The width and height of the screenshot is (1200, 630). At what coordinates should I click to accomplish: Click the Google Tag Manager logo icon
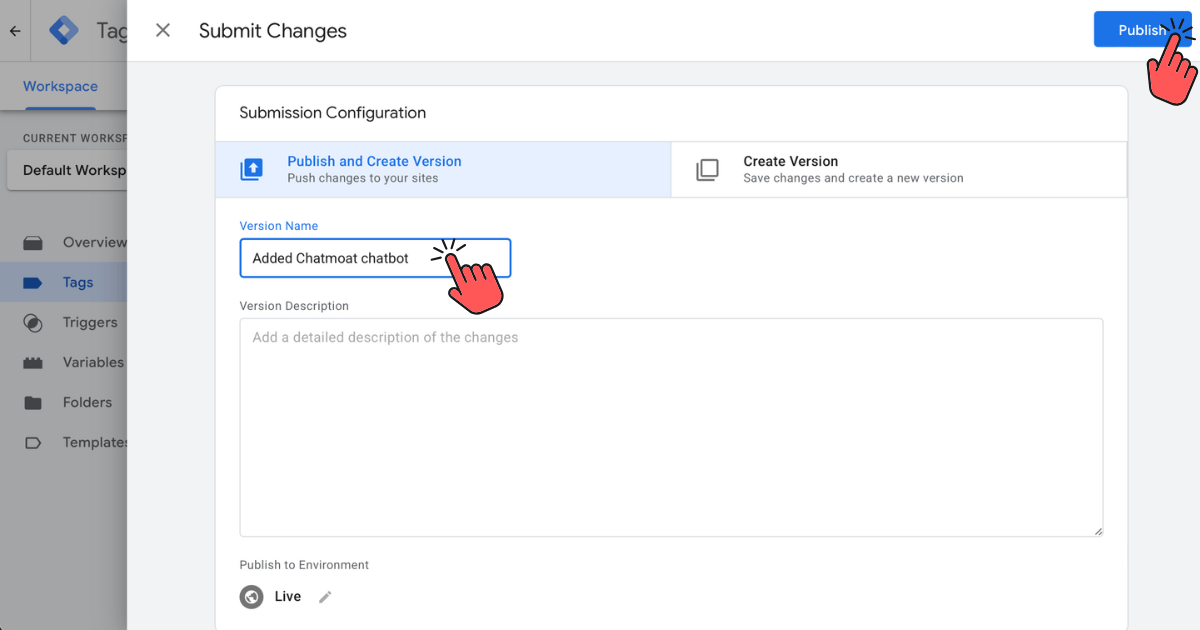(x=64, y=30)
